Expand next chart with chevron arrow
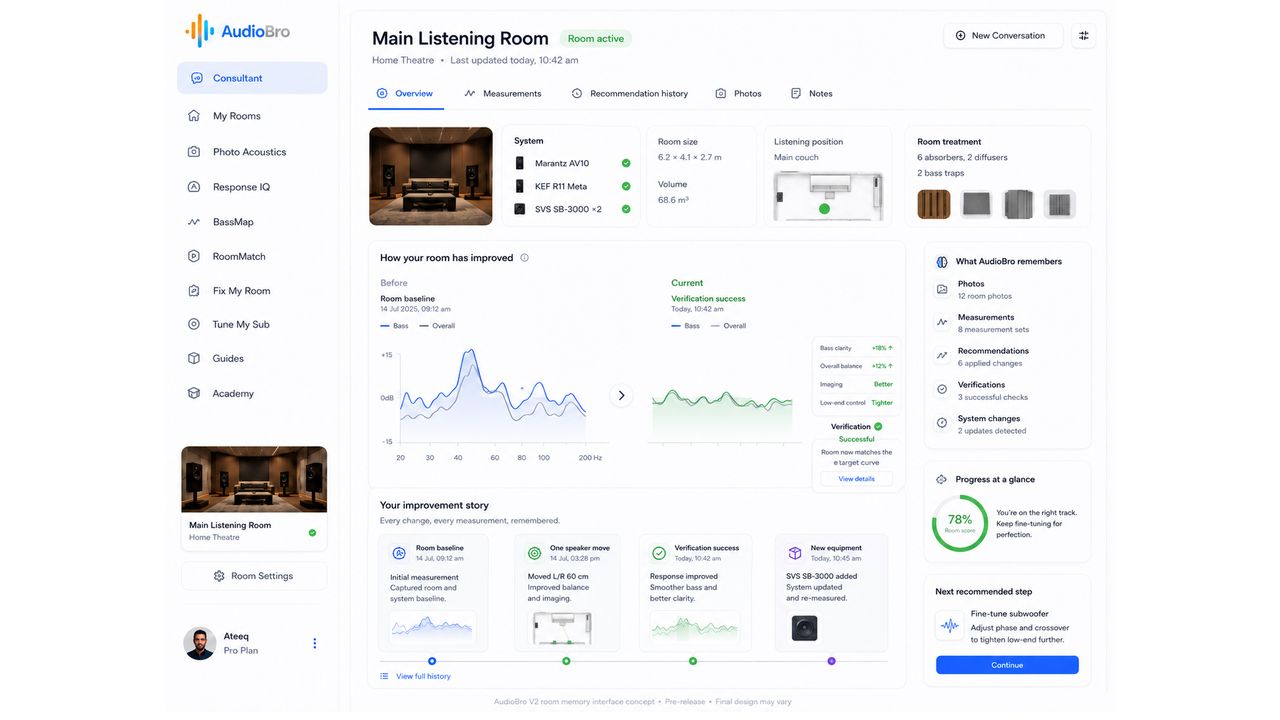The width and height of the screenshot is (1280, 720). (x=621, y=396)
